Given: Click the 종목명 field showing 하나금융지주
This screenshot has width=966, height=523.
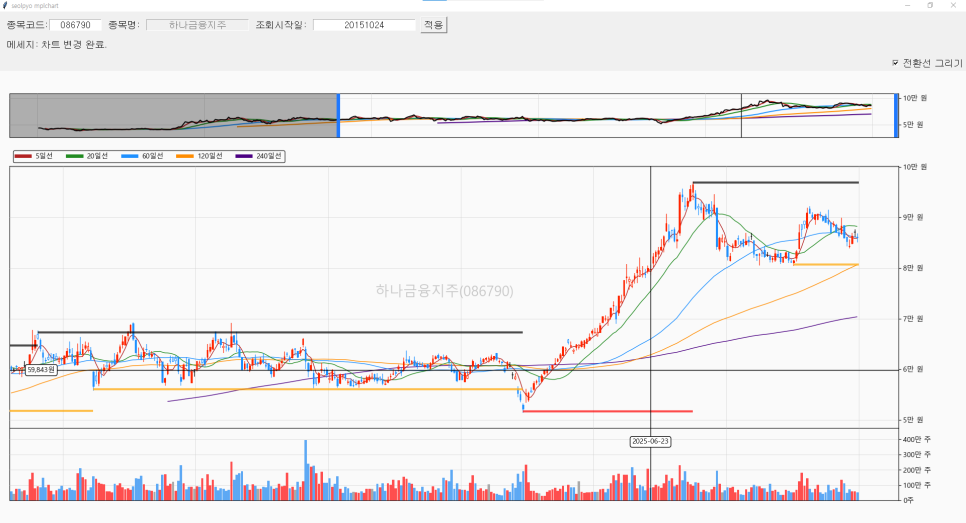Looking at the screenshot, I should coord(197,25).
